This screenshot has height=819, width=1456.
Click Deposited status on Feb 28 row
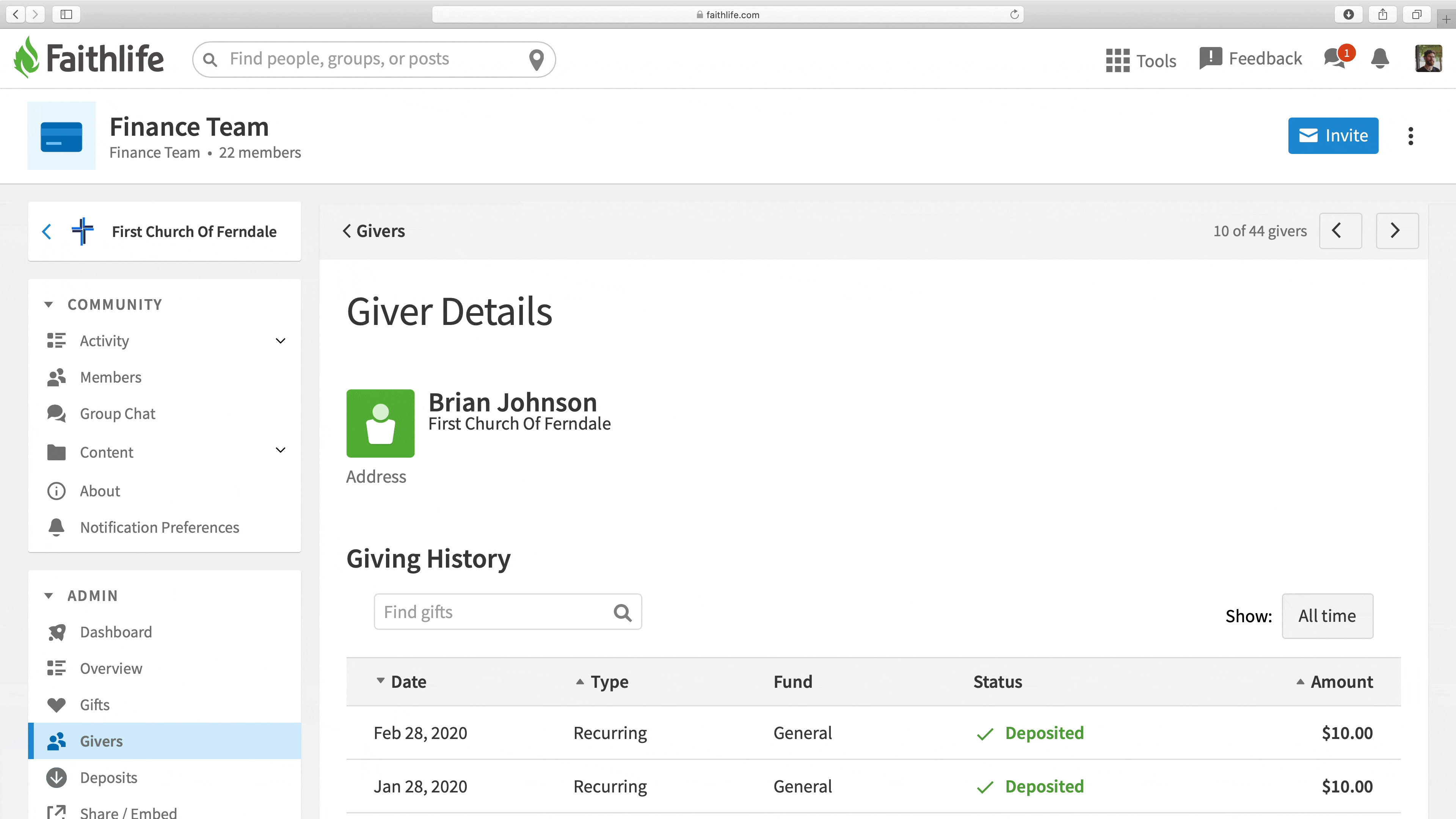1030,733
